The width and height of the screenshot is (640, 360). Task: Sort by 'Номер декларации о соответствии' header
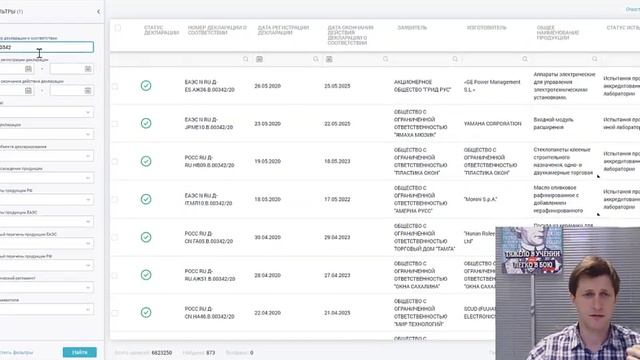(x=217, y=30)
